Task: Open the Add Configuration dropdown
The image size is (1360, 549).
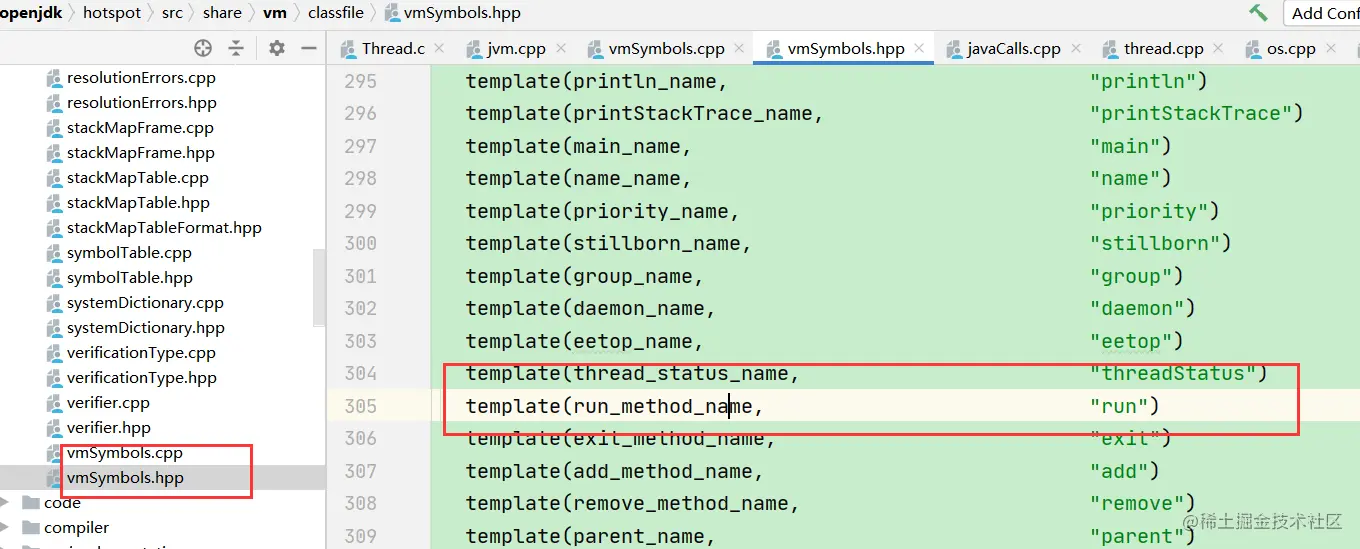Action: (1323, 13)
